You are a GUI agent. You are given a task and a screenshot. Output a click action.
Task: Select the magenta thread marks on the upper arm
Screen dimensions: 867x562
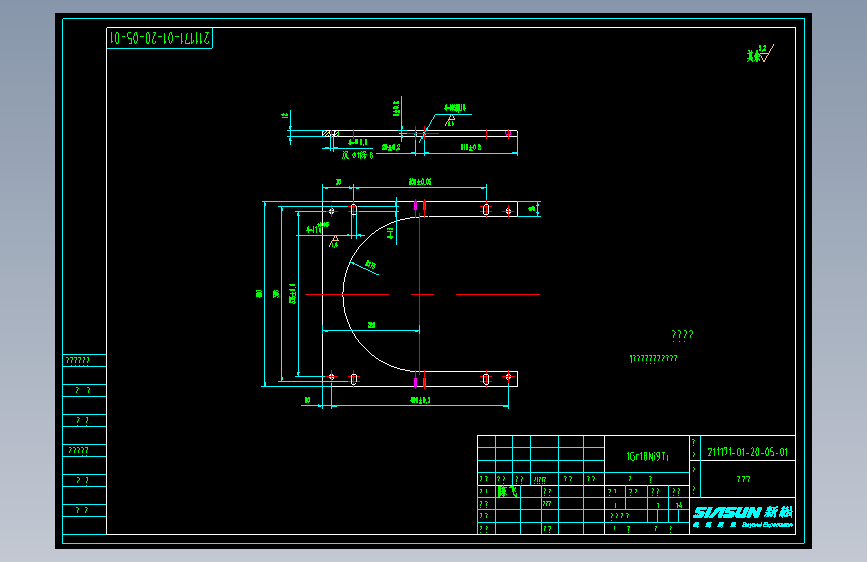420,206
